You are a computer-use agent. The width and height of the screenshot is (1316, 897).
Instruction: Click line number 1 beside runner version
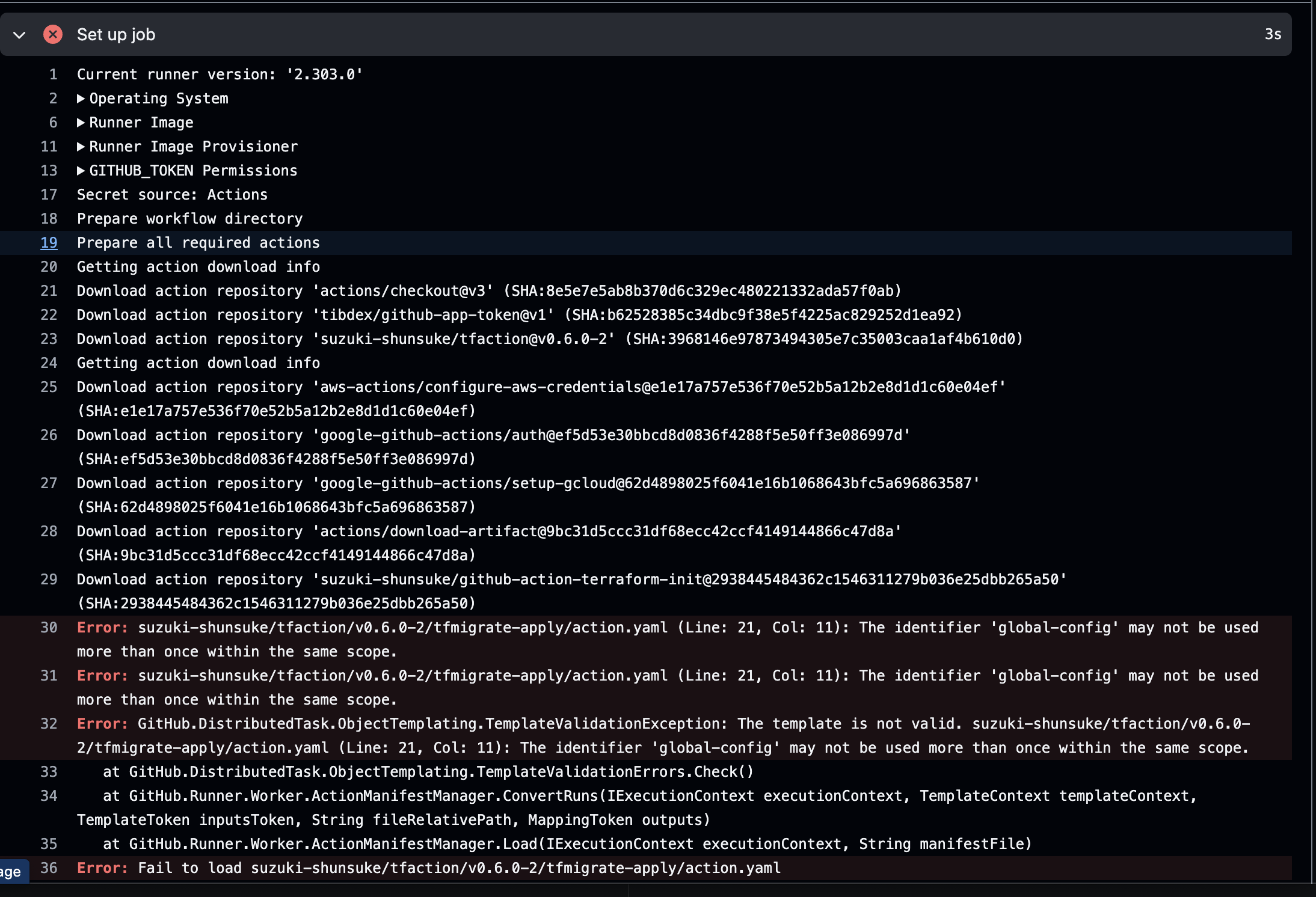coord(52,74)
